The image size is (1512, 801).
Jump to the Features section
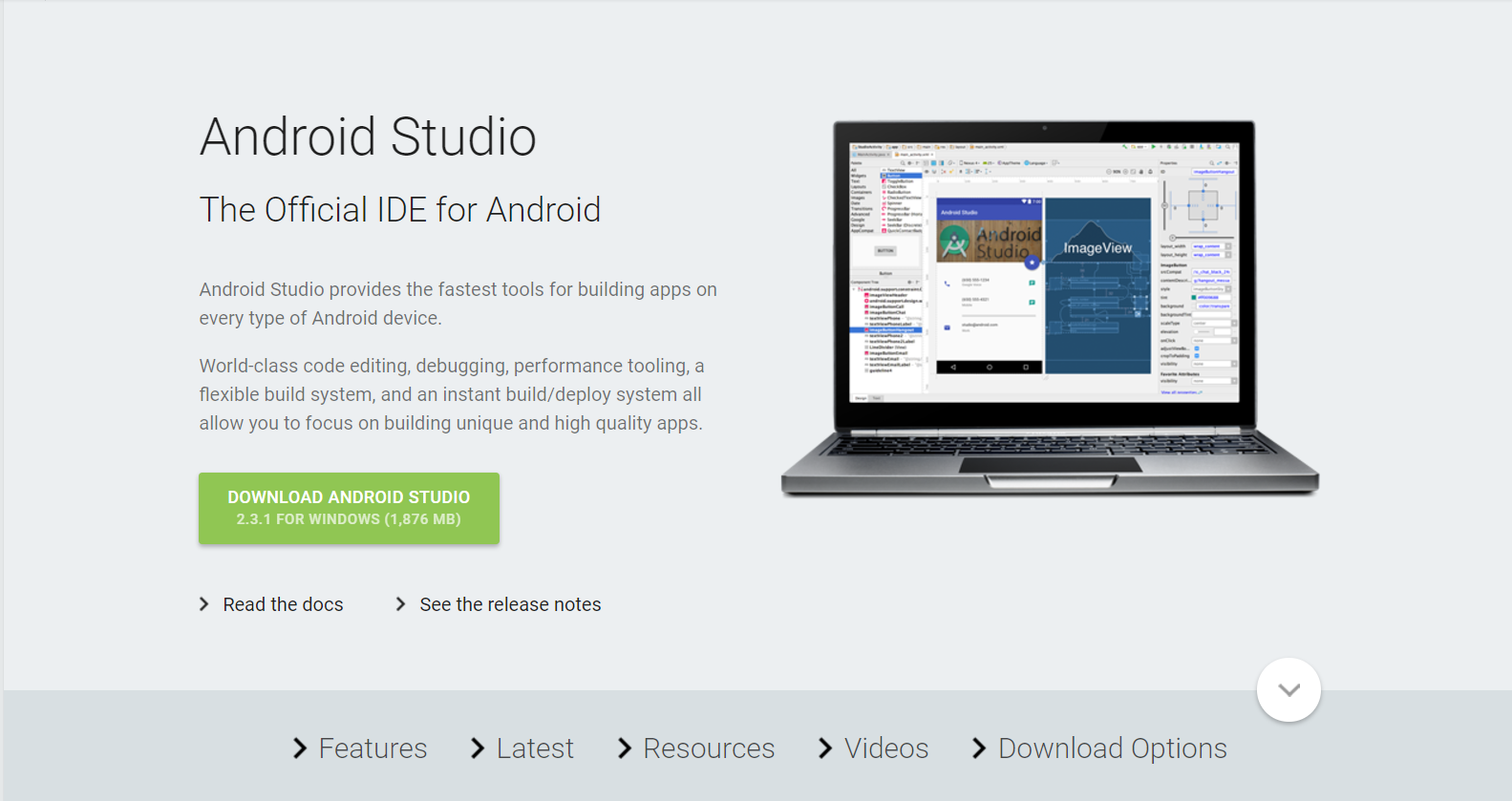[x=373, y=748]
